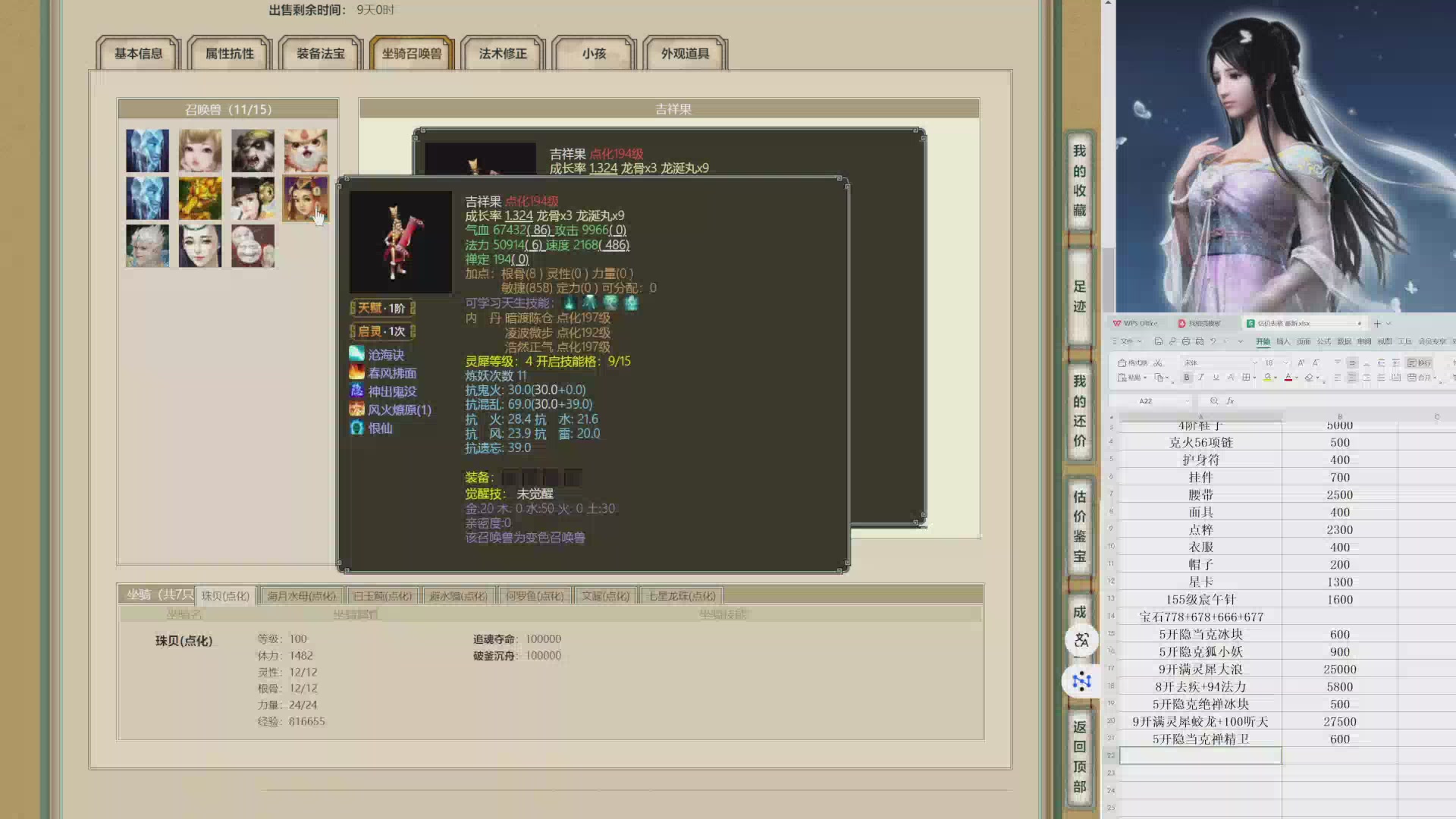Switch to the 外观道具 tab
This screenshot has height=819, width=1456.
click(x=685, y=53)
